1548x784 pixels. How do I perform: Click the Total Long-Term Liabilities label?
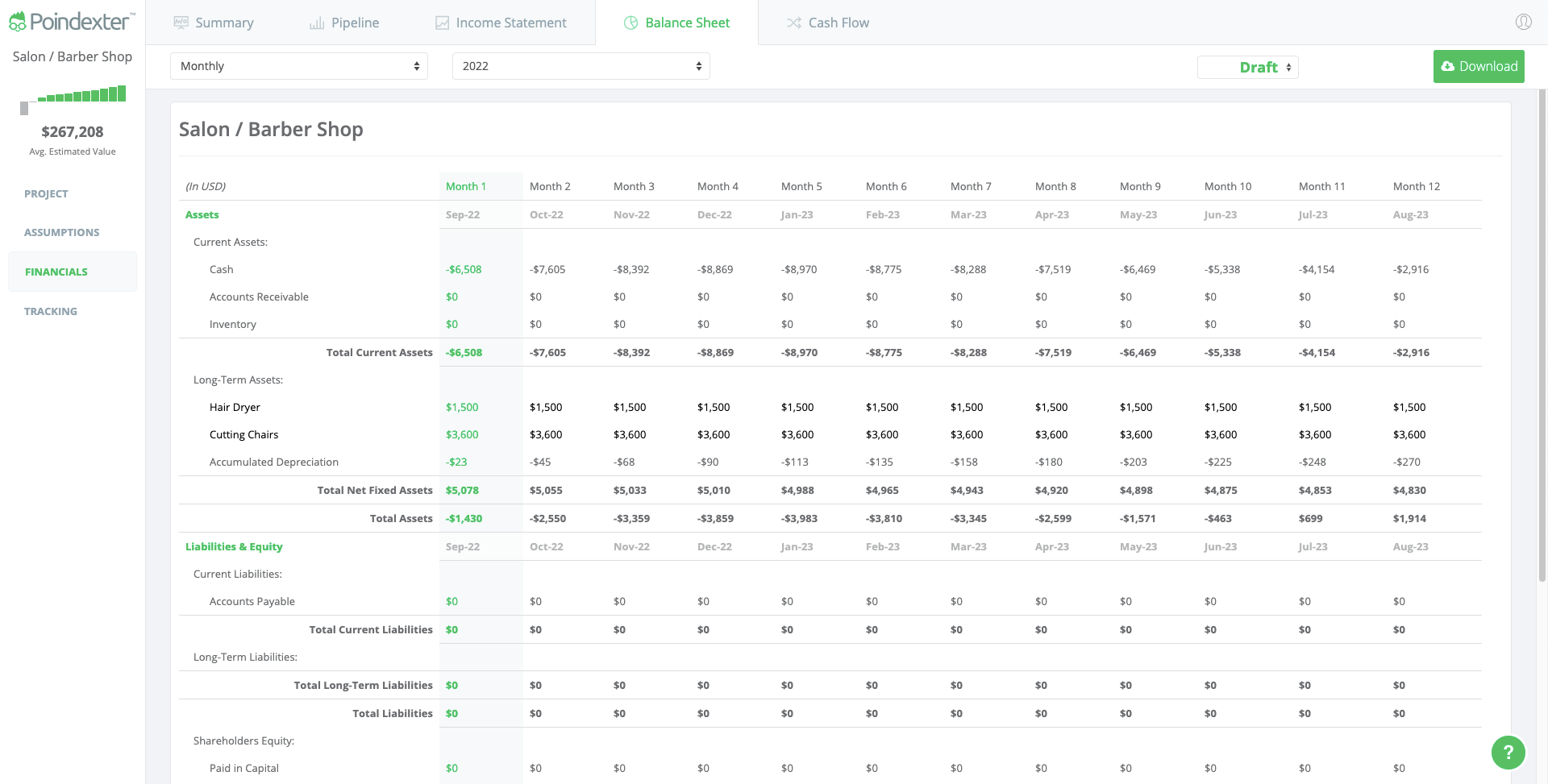(364, 685)
